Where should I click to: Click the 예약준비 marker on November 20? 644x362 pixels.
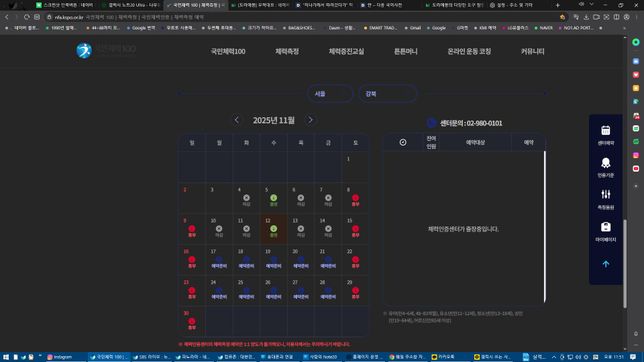pyautogui.click(x=301, y=262)
